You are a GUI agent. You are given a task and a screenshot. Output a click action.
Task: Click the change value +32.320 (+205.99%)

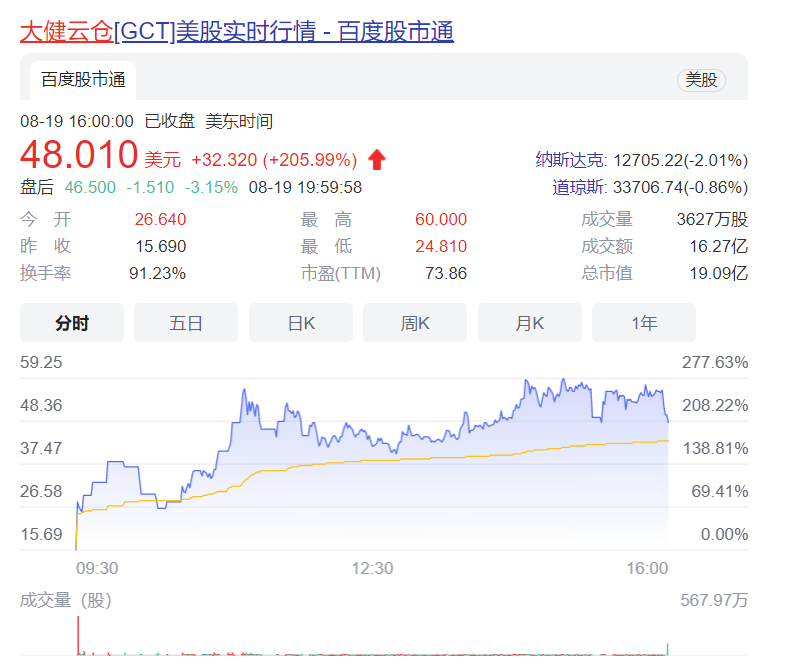274,160
